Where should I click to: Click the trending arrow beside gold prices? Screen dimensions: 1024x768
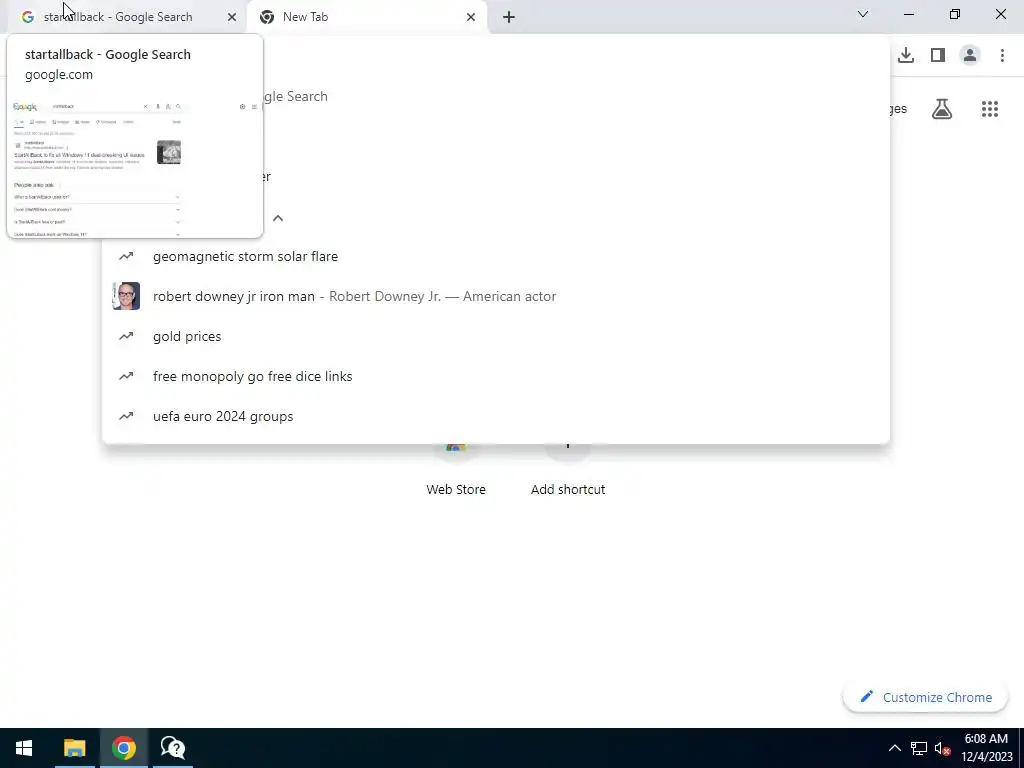pos(126,336)
